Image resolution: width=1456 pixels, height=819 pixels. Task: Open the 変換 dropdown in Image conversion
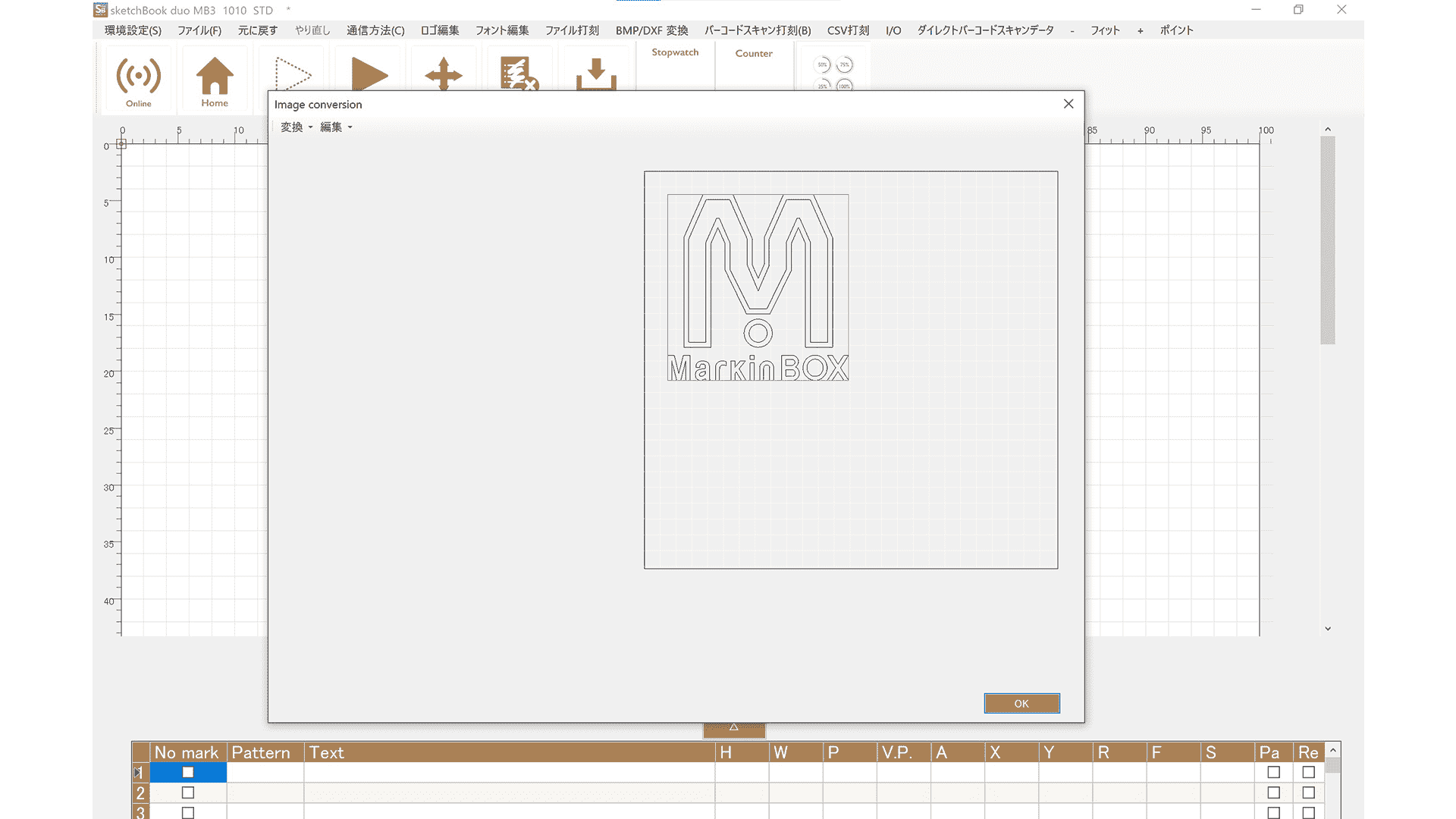[297, 127]
